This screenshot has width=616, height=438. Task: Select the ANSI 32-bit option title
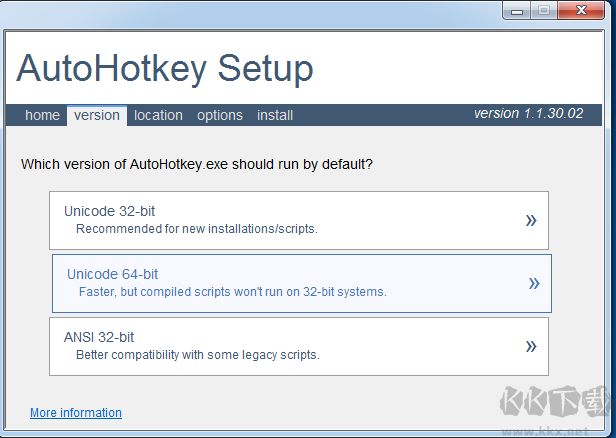tap(99, 337)
